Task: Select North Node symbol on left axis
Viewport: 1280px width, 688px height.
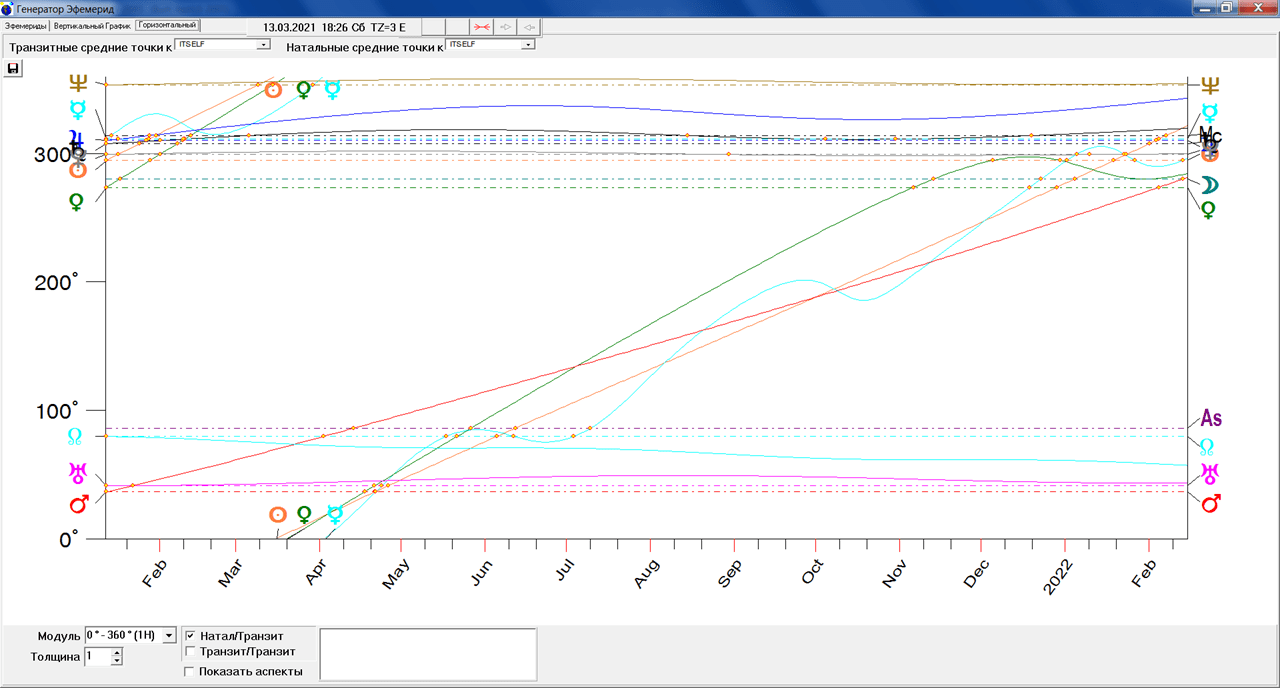Action: (x=75, y=436)
